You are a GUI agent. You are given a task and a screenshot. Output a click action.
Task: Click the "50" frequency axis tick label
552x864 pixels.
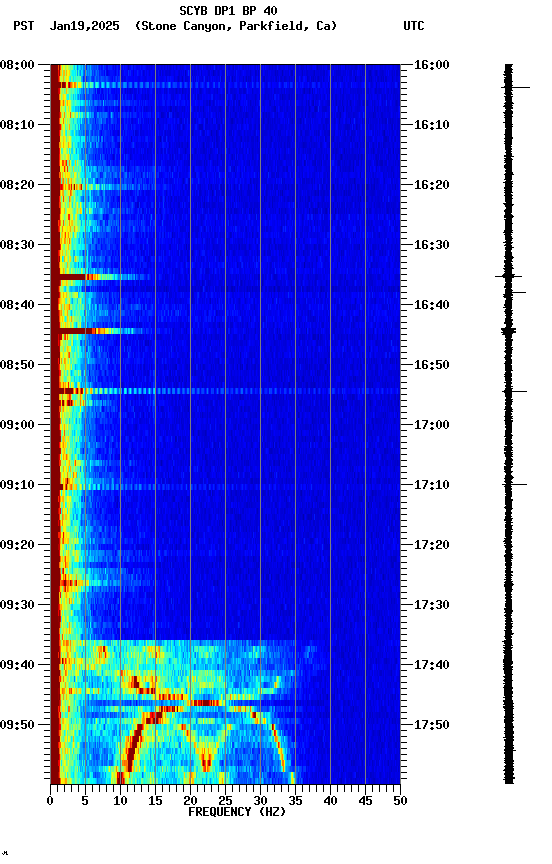(x=400, y=801)
